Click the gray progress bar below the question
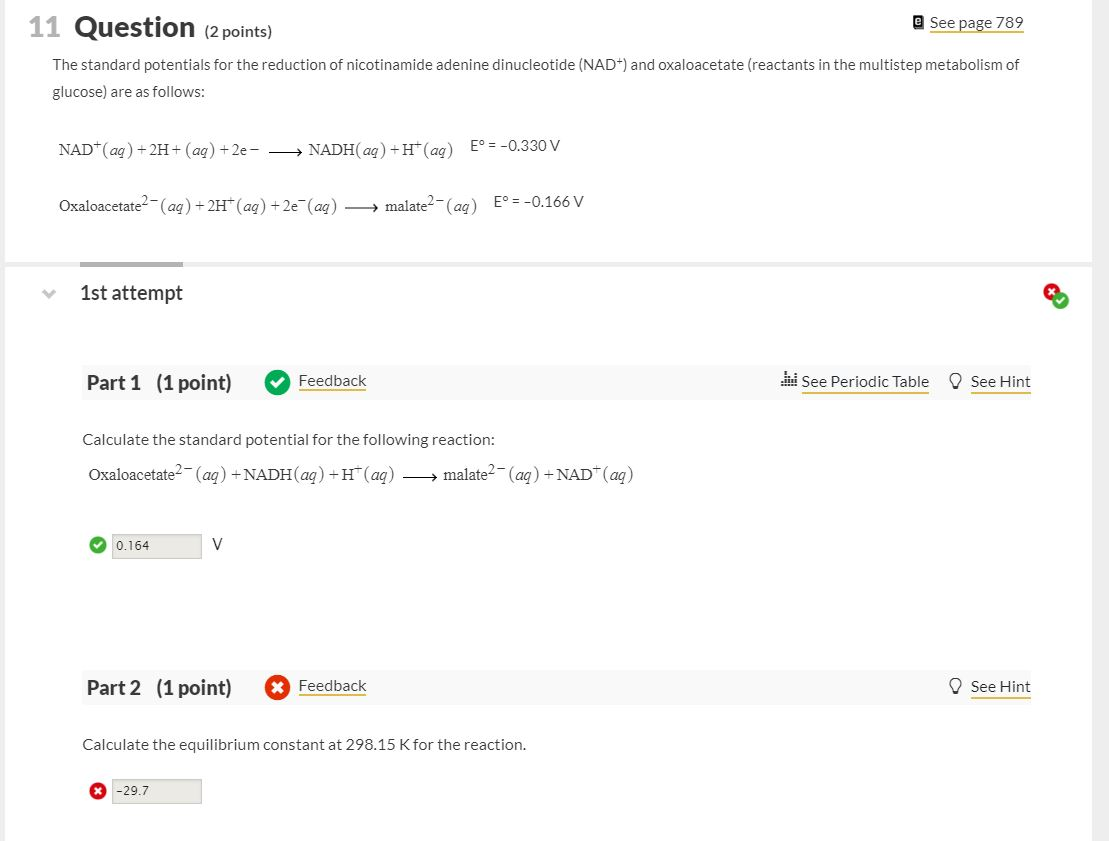This screenshot has height=841, width=1109. pyautogui.click(x=130, y=265)
